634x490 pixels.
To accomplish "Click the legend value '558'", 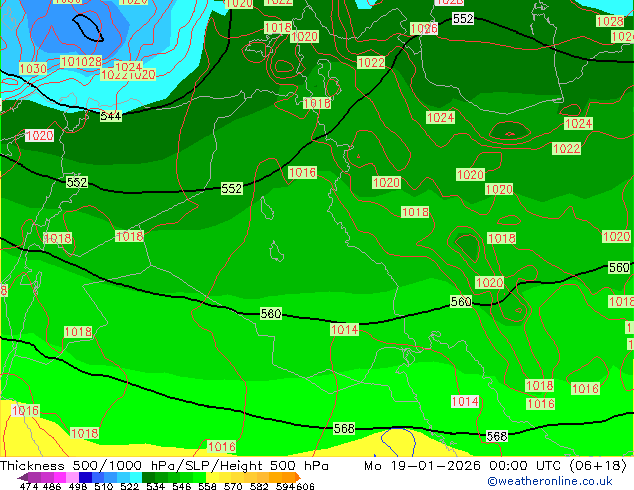I will (x=207, y=486).
